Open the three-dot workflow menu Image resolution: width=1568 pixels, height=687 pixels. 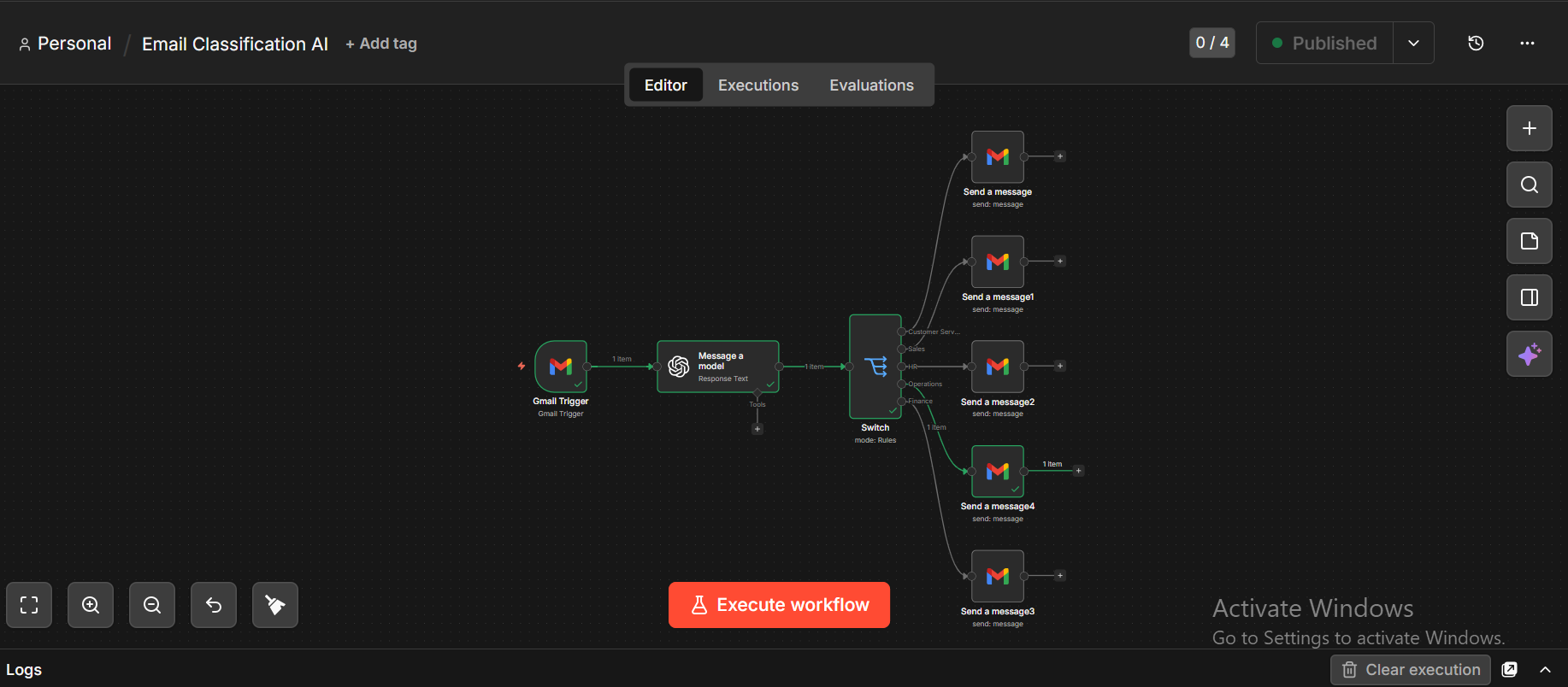tap(1527, 43)
